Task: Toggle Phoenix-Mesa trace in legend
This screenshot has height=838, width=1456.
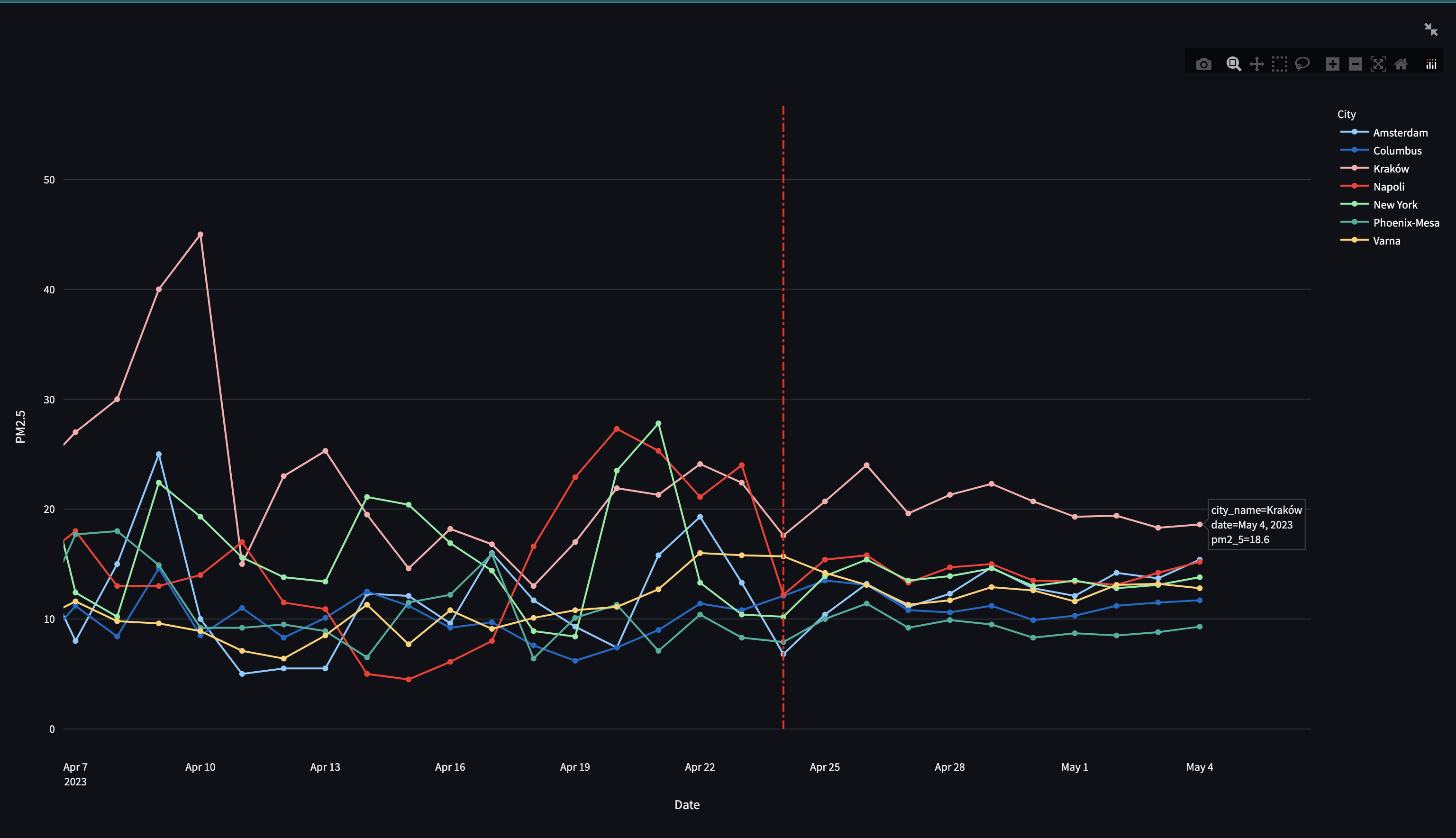Action: pyautogui.click(x=1390, y=223)
